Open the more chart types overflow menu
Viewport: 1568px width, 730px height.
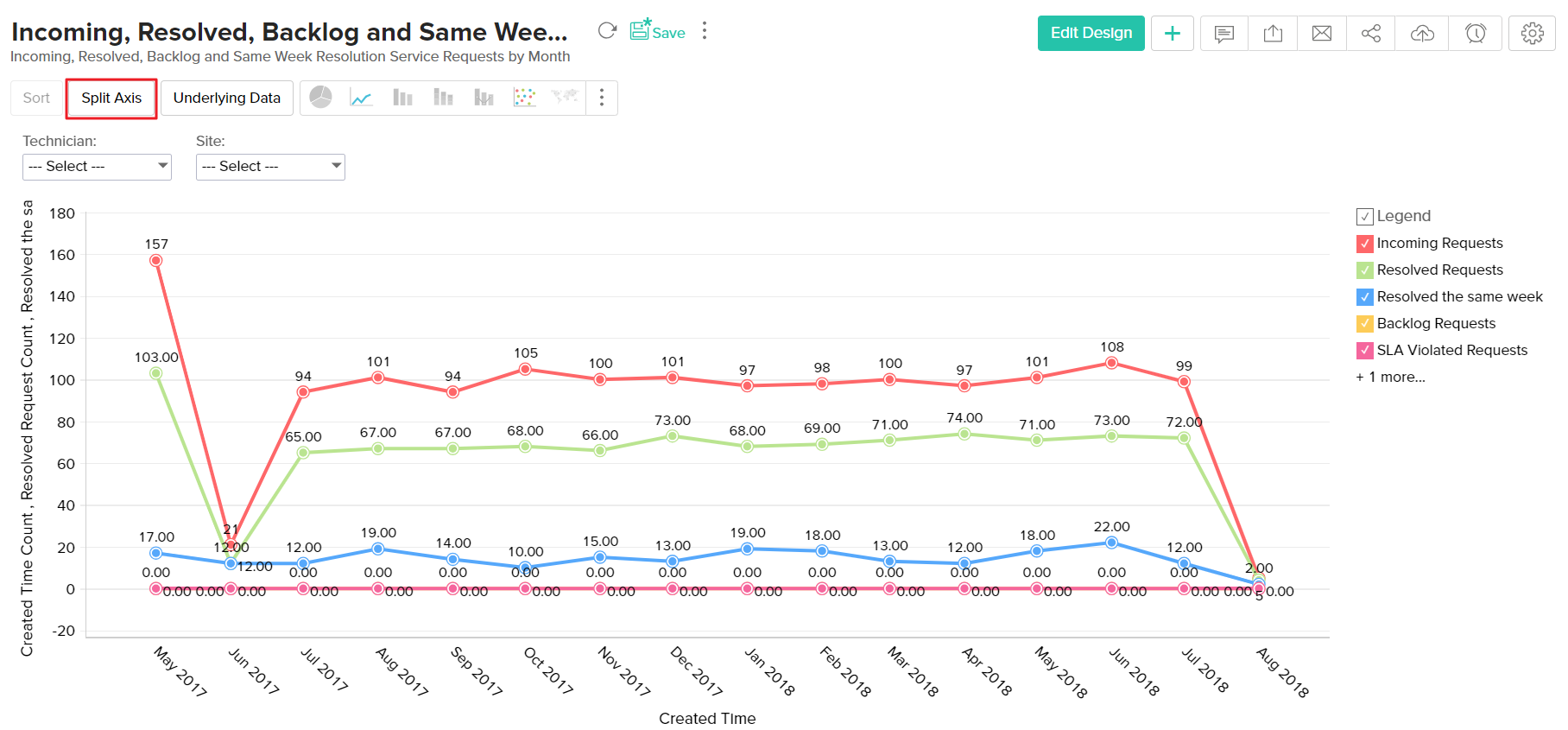[602, 98]
